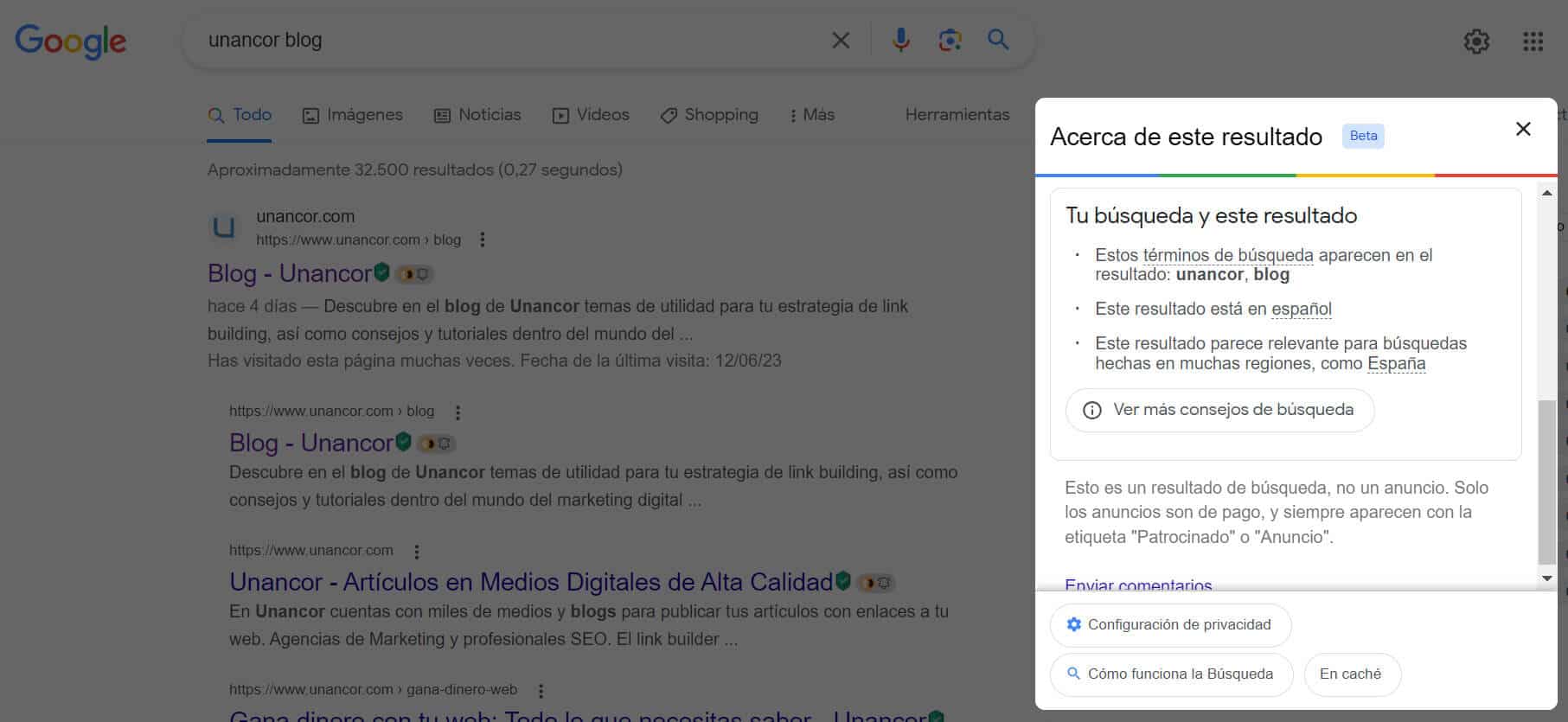Open Unancor - Artículos en Medios Digitales result
1568x722 pixels.
[x=531, y=582]
